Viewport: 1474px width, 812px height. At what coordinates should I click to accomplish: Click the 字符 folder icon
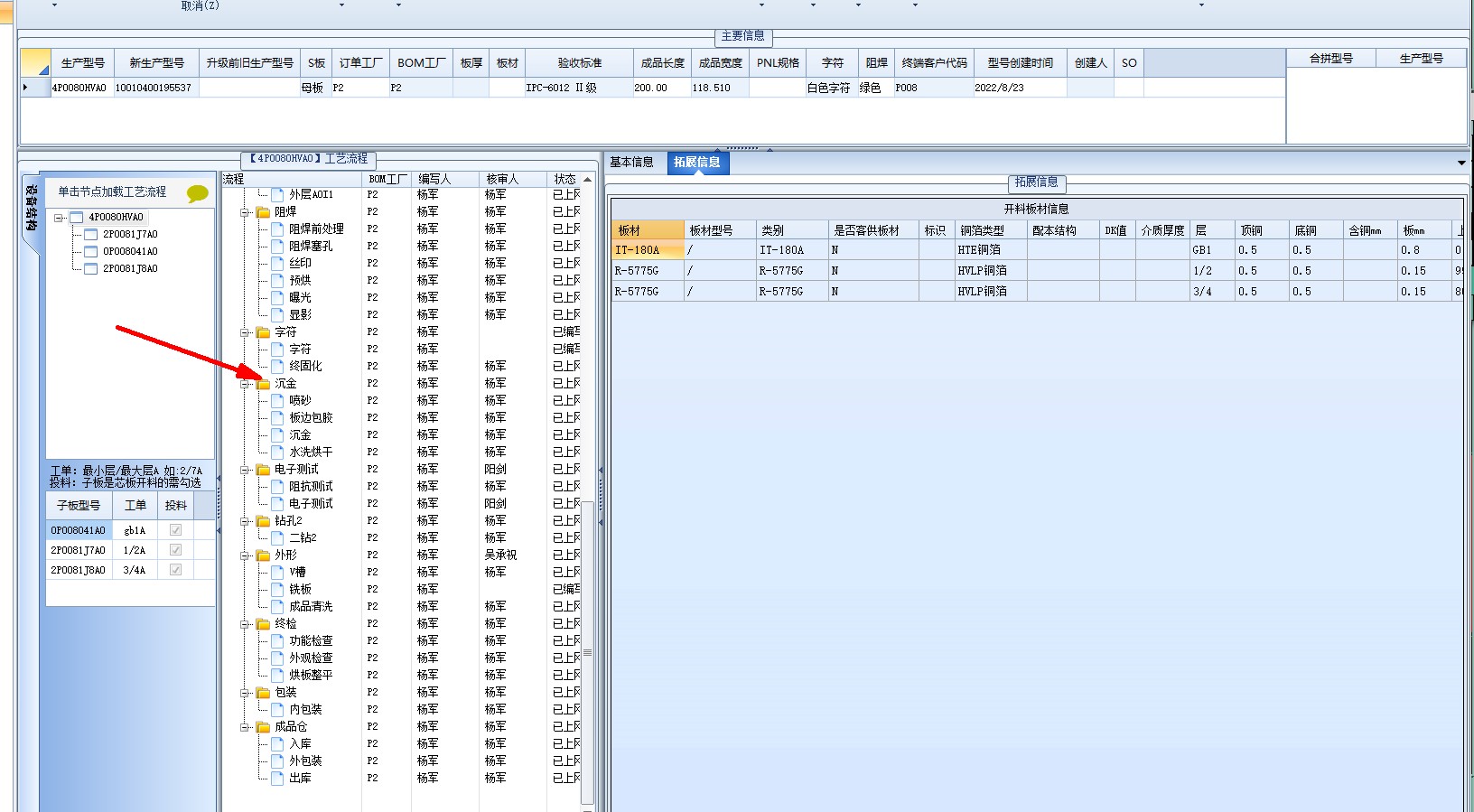263,332
